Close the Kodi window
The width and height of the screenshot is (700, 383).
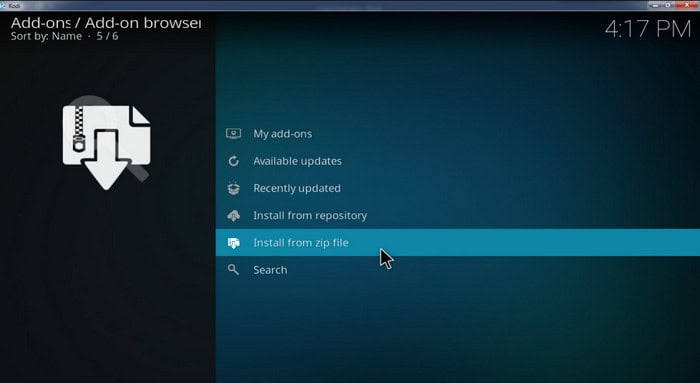click(x=688, y=5)
